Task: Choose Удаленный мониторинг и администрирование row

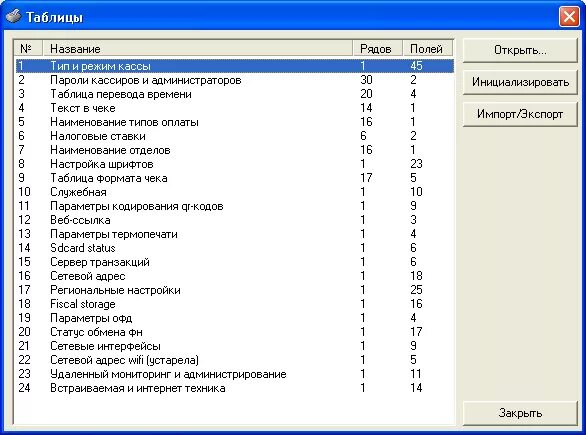Action: pyautogui.click(x=235, y=374)
